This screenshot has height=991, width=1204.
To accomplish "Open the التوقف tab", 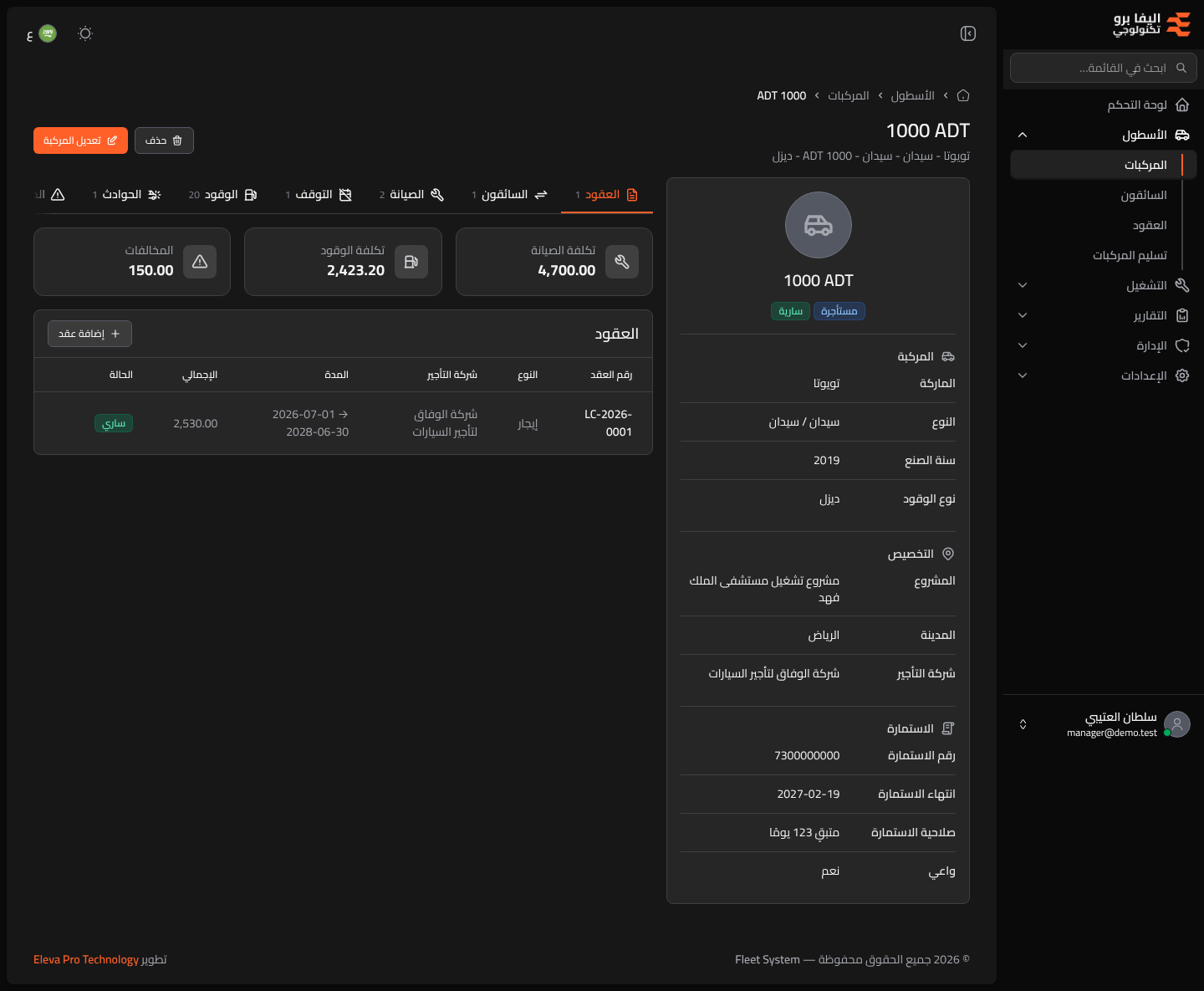I will click(x=319, y=195).
